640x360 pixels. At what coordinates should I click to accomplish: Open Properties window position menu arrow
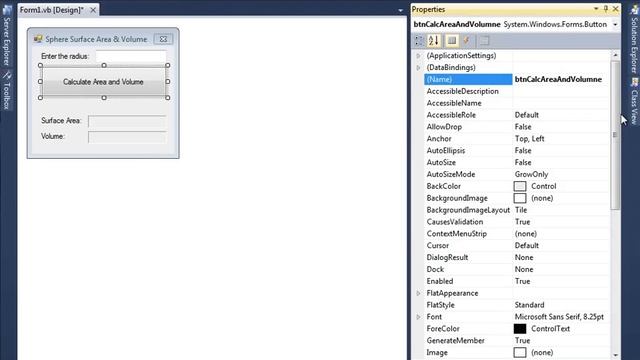[x=596, y=9]
